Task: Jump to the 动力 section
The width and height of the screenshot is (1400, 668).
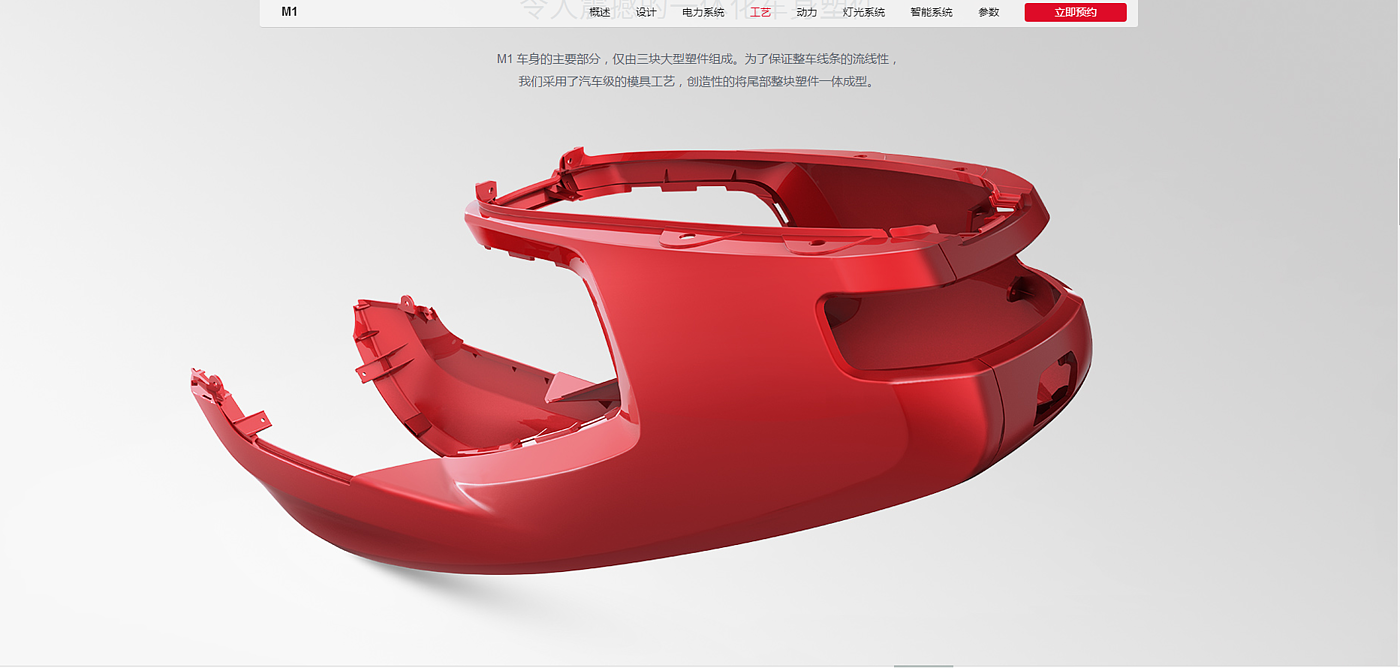Action: click(x=806, y=12)
